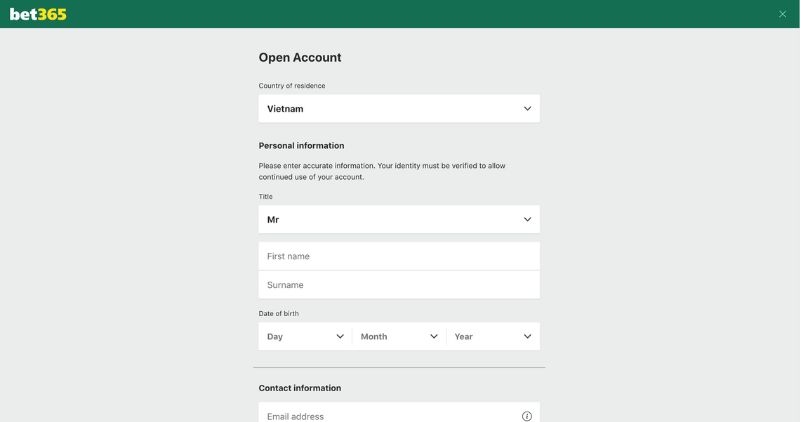Screen dimensions: 800x422
Task: Focus the Email address field
Action: [399, 412]
